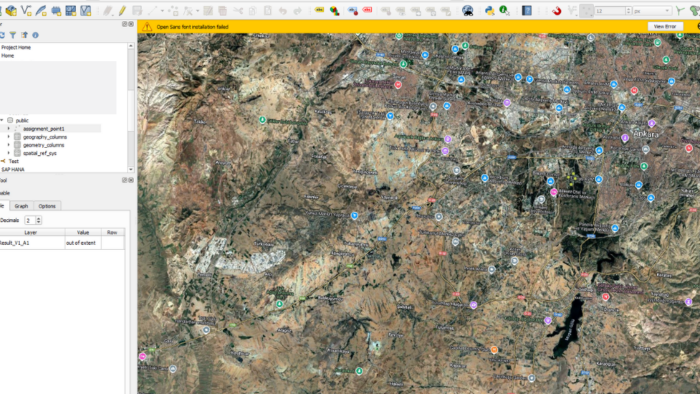Collapse the public schema node

coord(2,120)
